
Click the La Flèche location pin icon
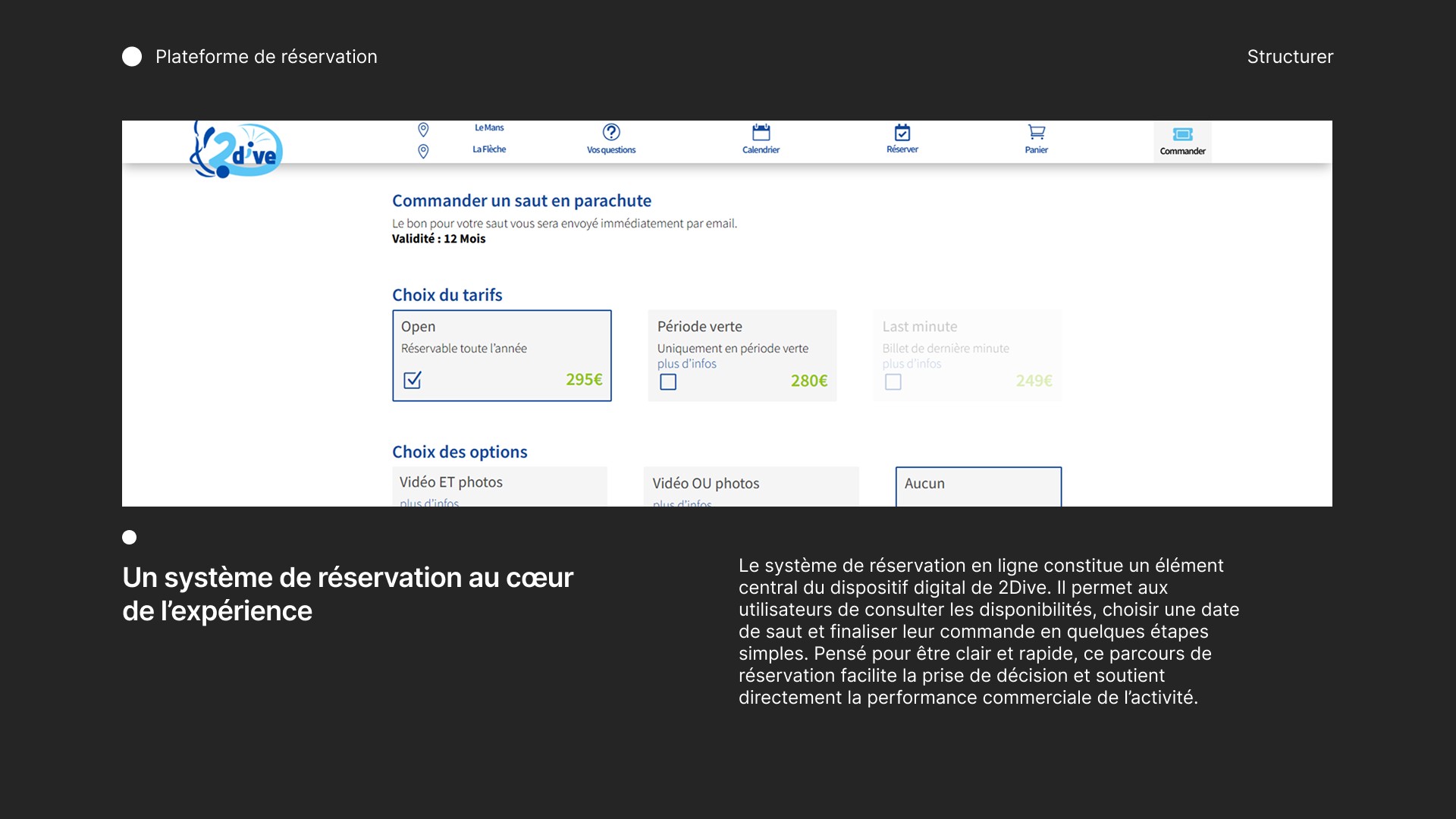[423, 152]
